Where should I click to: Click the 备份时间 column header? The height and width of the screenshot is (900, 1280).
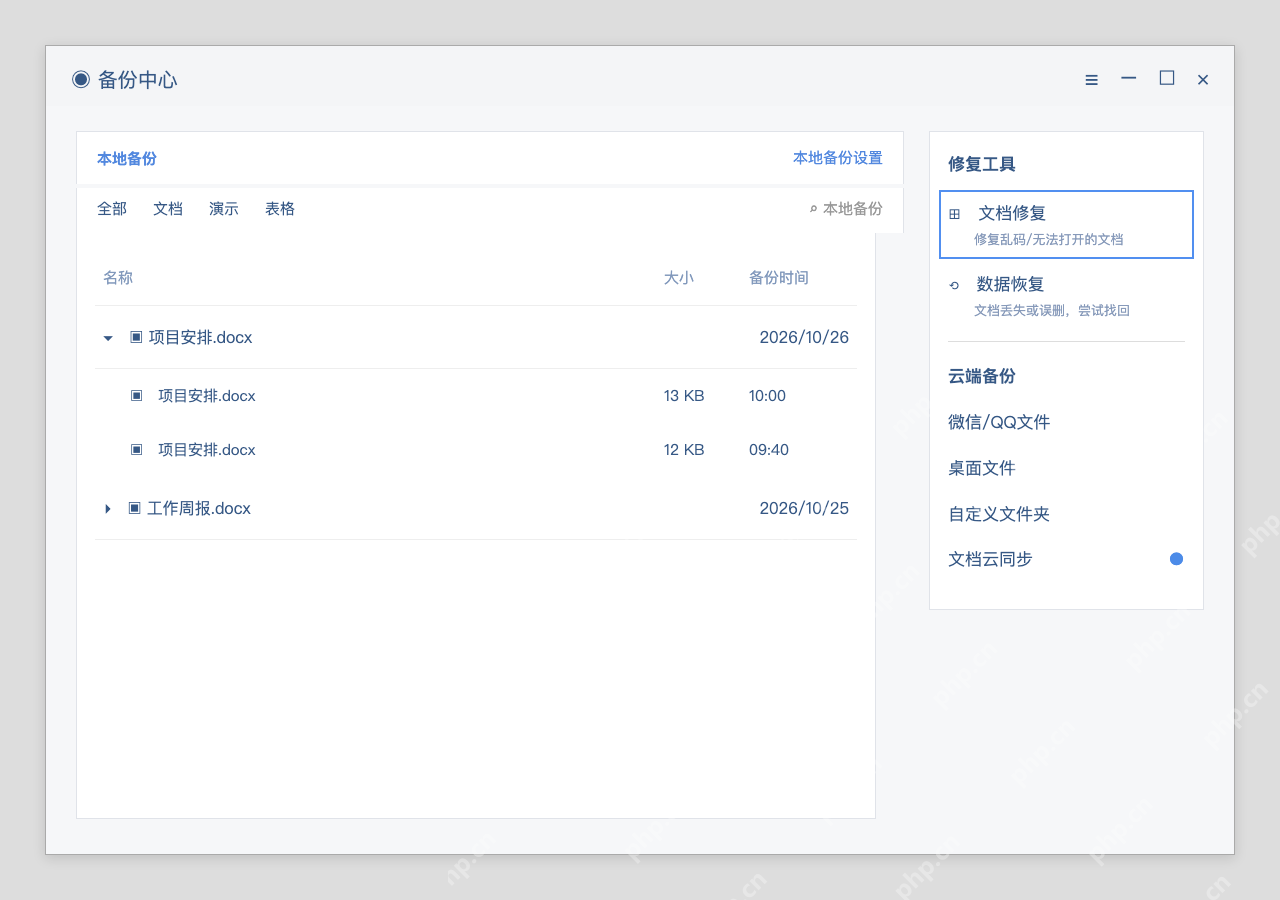pyautogui.click(x=779, y=277)
